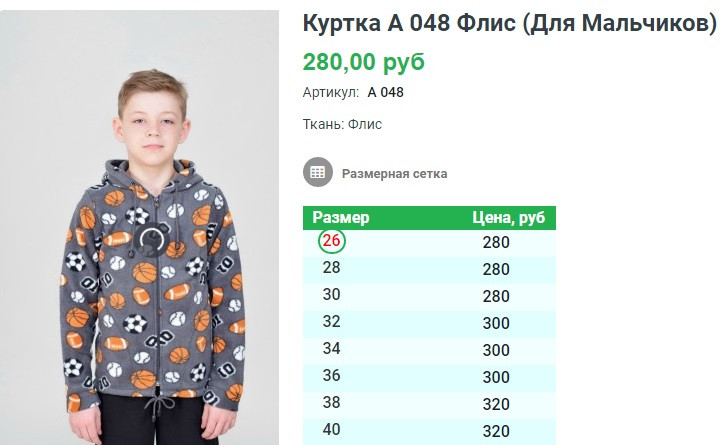727x445 pixels.
Task: Select the circled size 26
Action: [332, 241]
